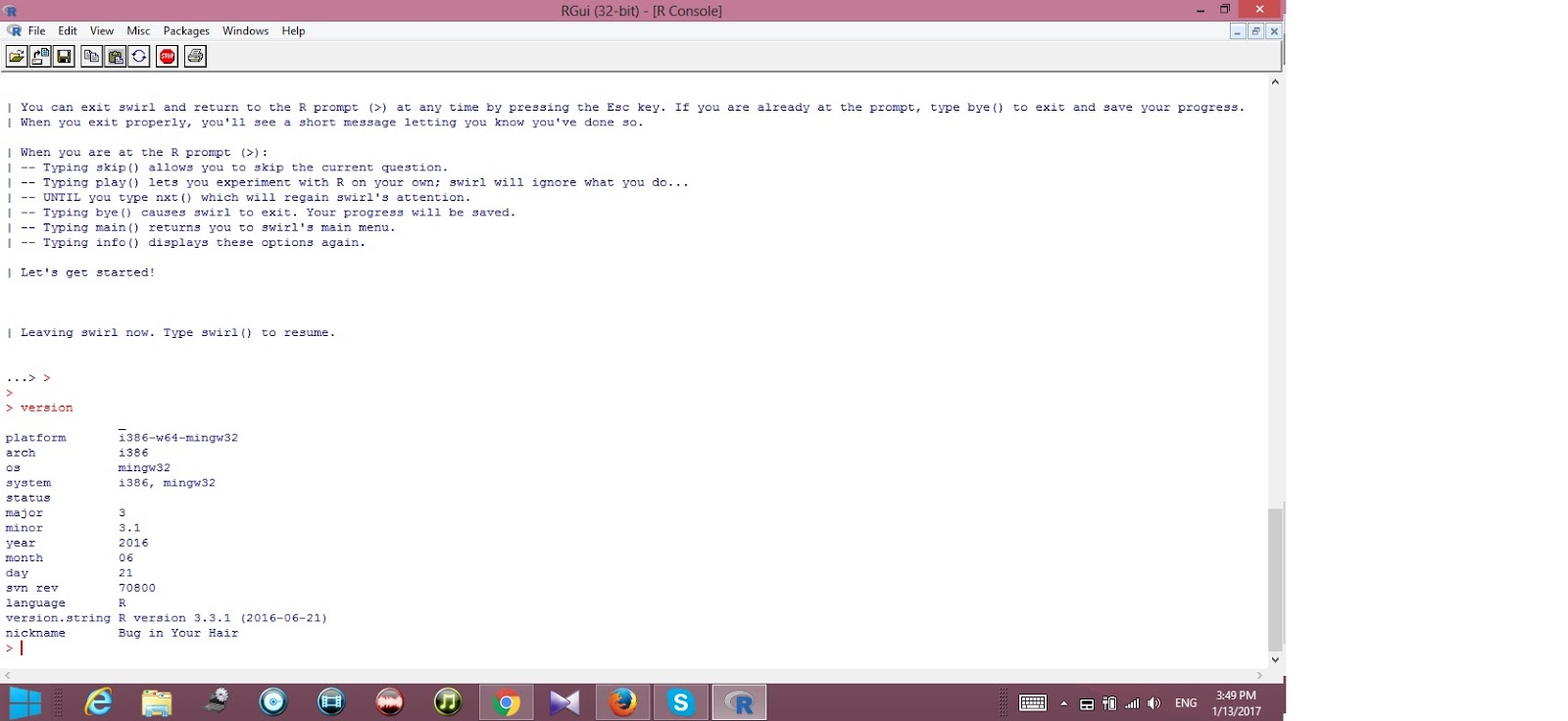Click the vertical scrollbar thumb
This screenshot has width=1568, height=721.
(1275, 579)
